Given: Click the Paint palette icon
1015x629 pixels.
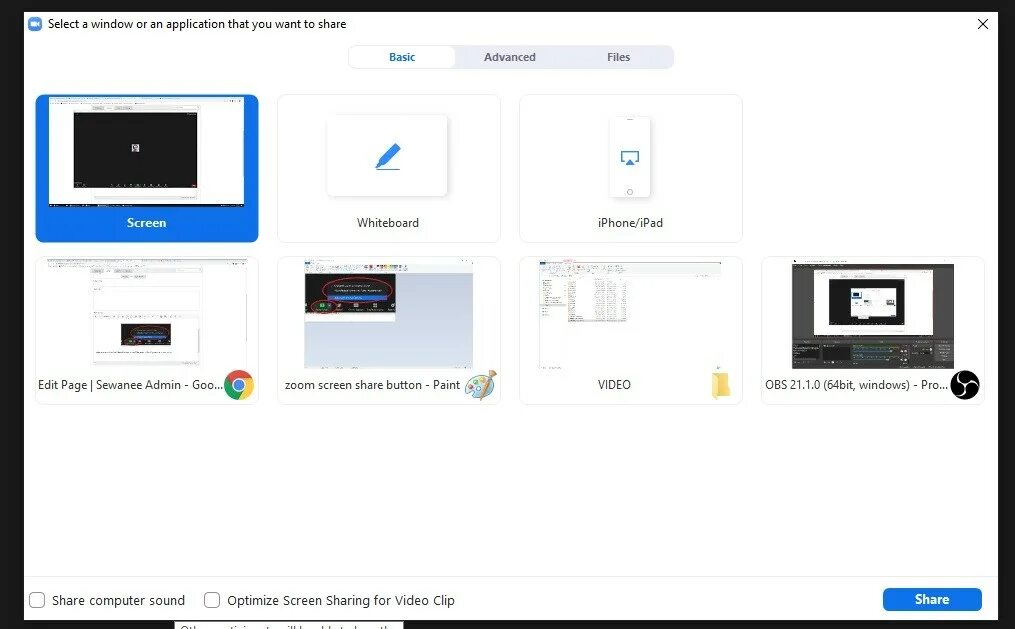Looking at the screenshot, I should (x=481, y=384).
